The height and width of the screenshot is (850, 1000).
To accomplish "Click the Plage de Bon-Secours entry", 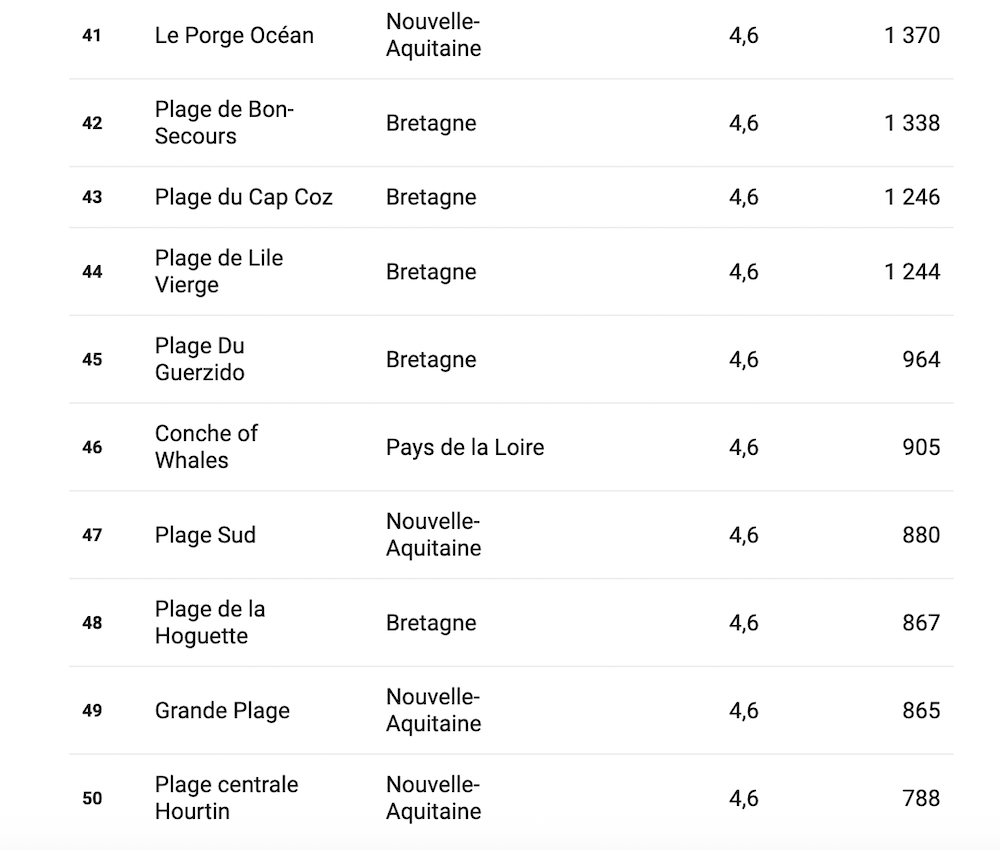I will click(224, 122).
